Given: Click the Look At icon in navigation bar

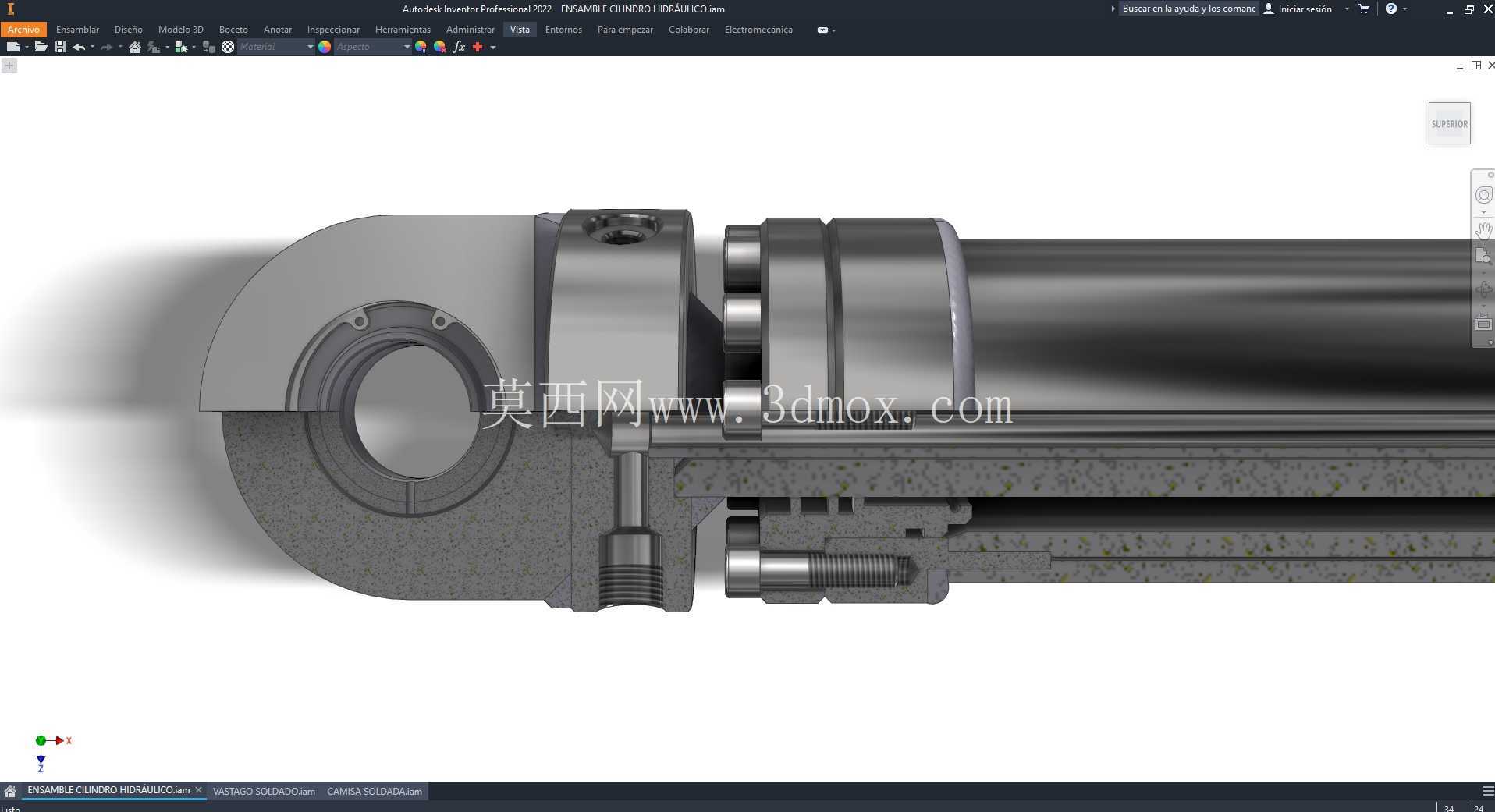Looking at the screenshot, I should point(1483,322).
